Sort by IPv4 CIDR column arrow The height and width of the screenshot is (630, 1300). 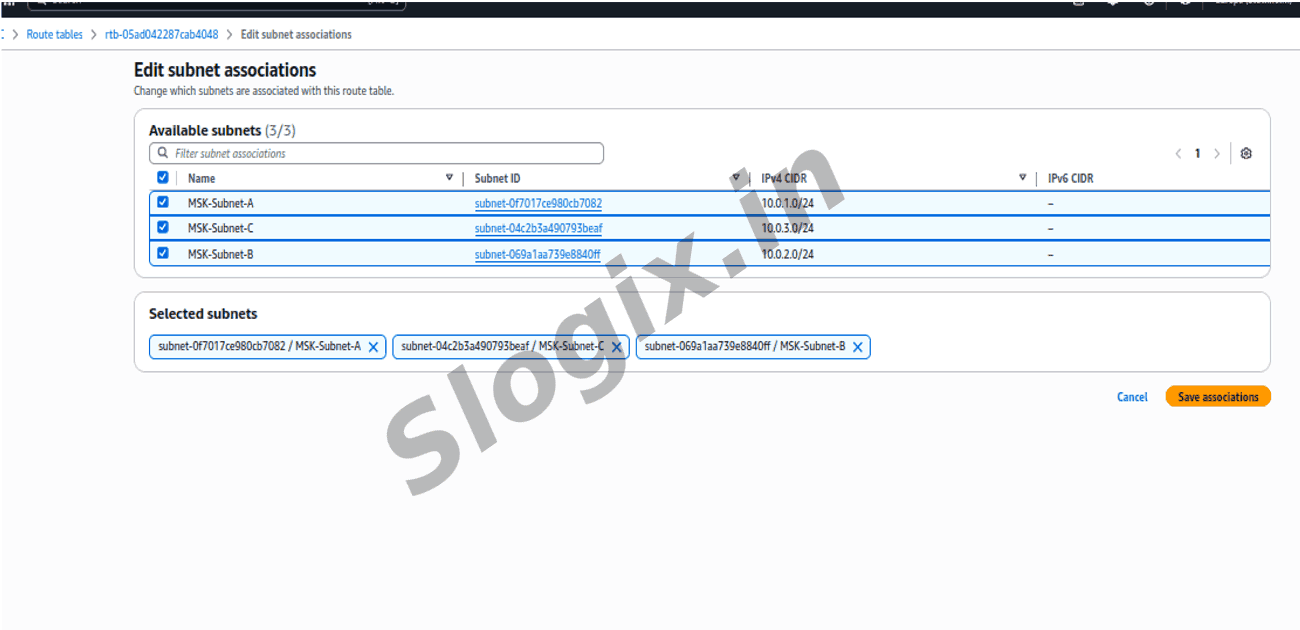click(x=1022, y=178)
